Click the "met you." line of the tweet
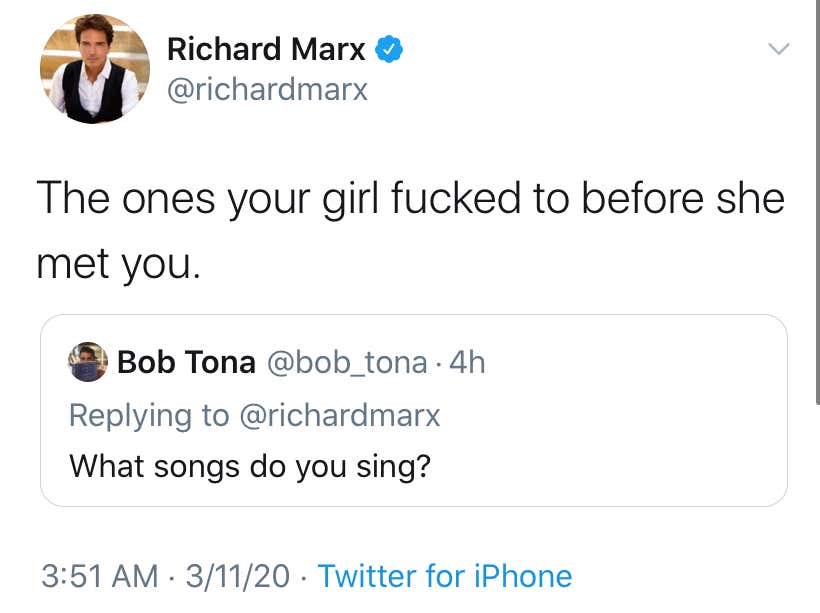This screenshot has height=613, width=820. 118,261
